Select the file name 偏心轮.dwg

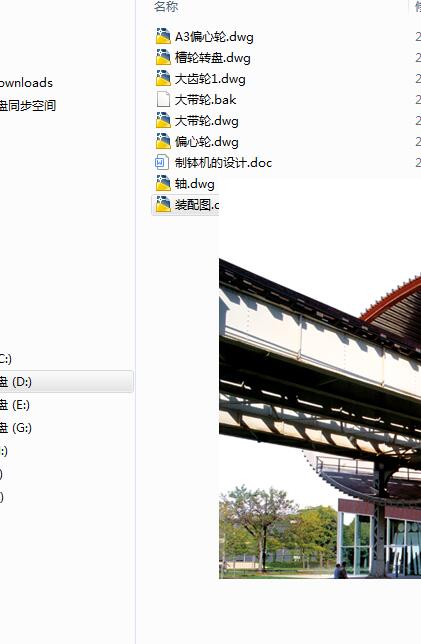207,142
